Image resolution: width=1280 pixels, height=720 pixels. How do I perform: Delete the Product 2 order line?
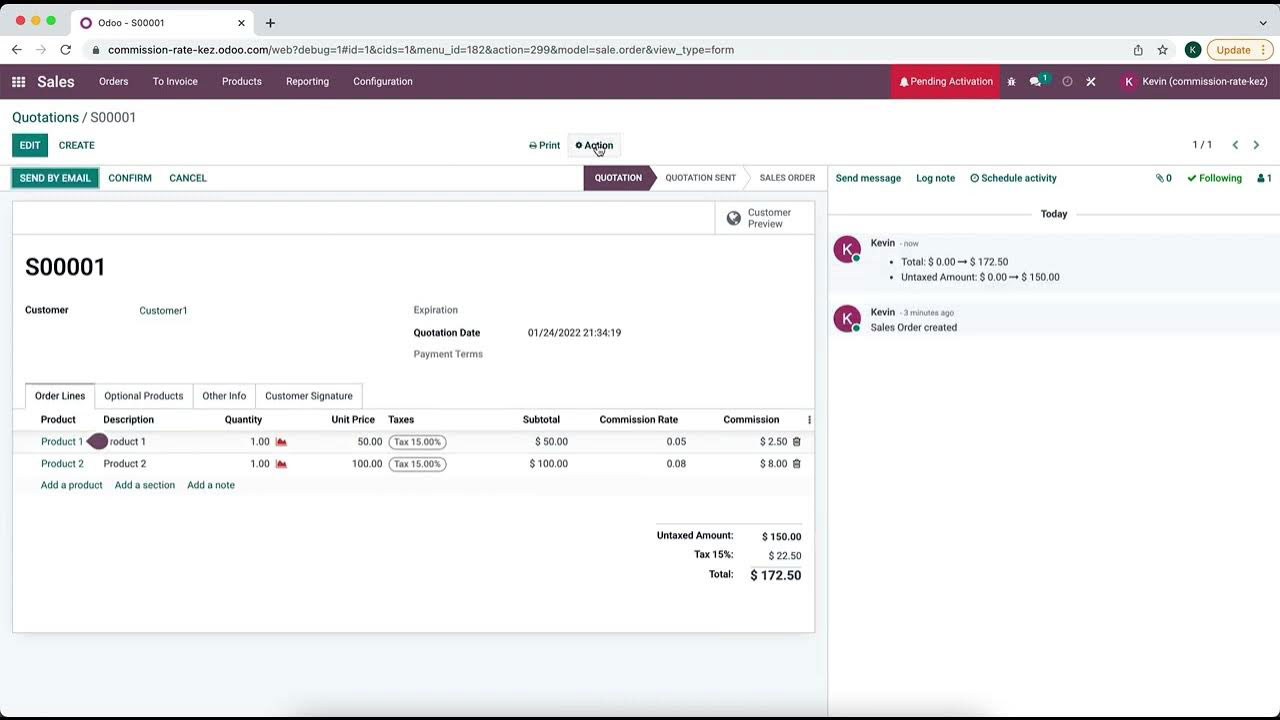[797, 463]
